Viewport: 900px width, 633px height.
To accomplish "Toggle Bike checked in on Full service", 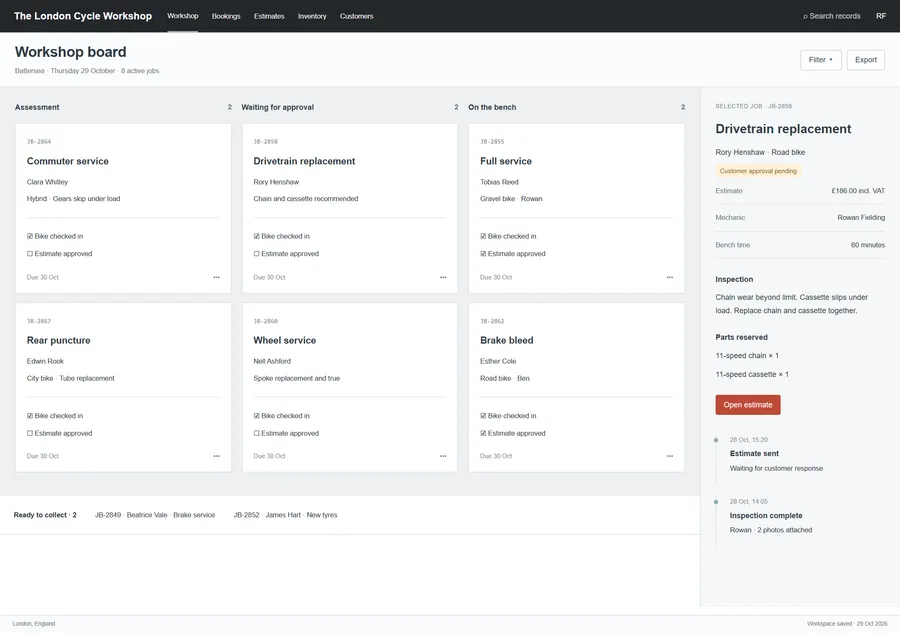I will pyautogui.click(x=483, y=236).
